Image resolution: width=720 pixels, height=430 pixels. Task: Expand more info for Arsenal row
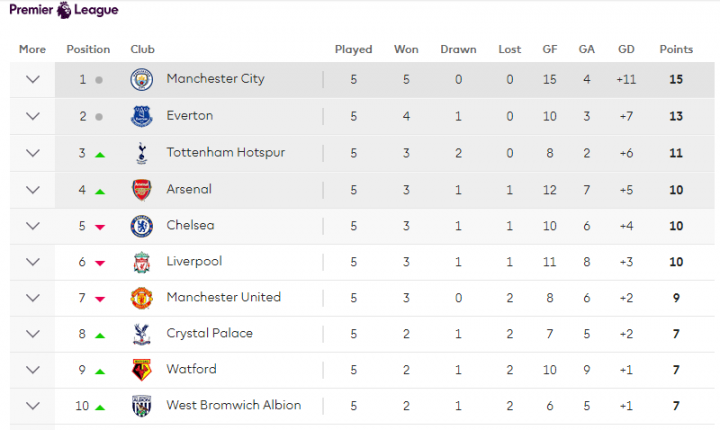(x=33, y=190)
